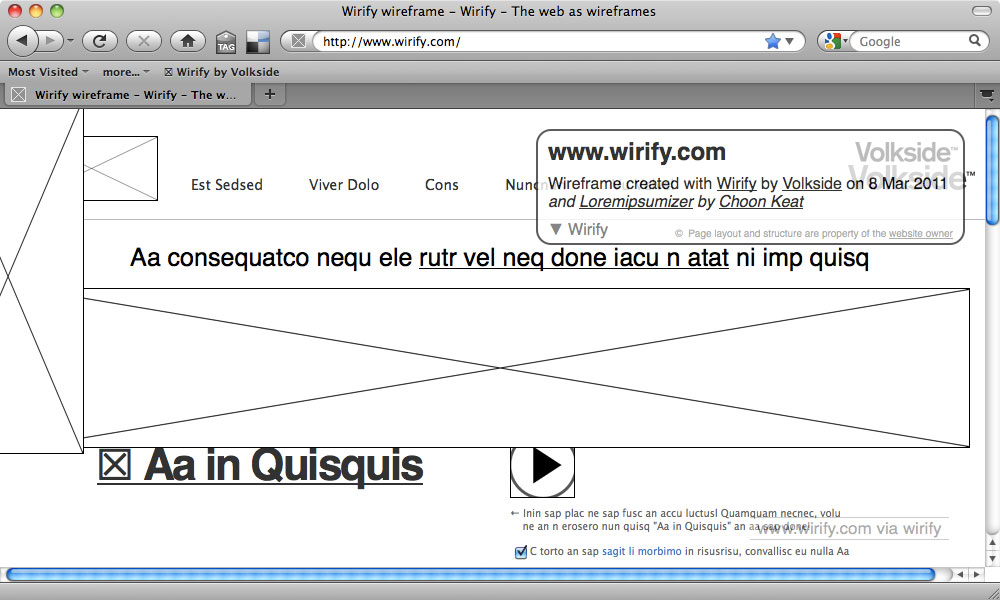Click the "Est Sedsed" navigation item
1000x600 pixels.
227,185
